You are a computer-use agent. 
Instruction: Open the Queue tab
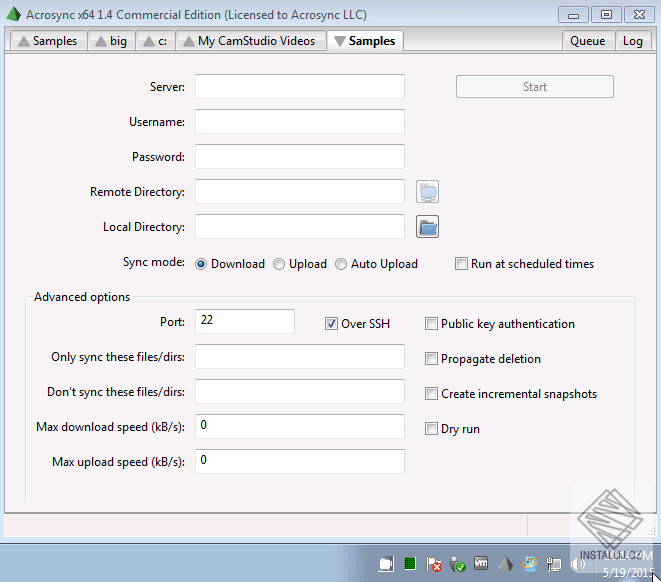[588, 41]
